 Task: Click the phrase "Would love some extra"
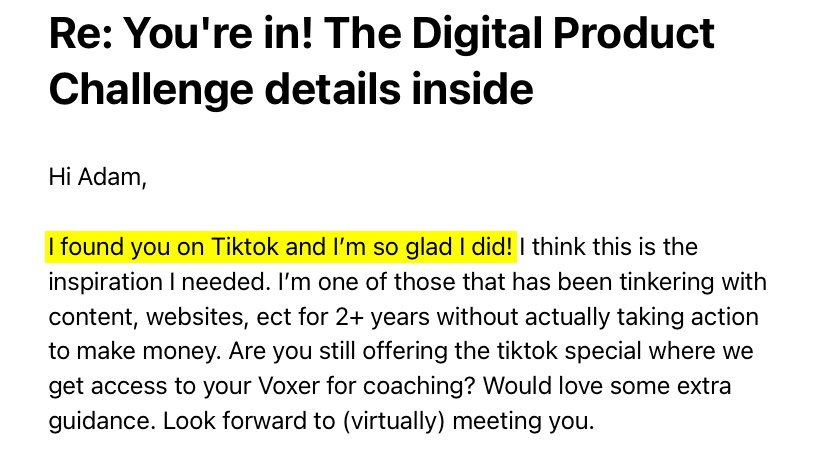607,386
